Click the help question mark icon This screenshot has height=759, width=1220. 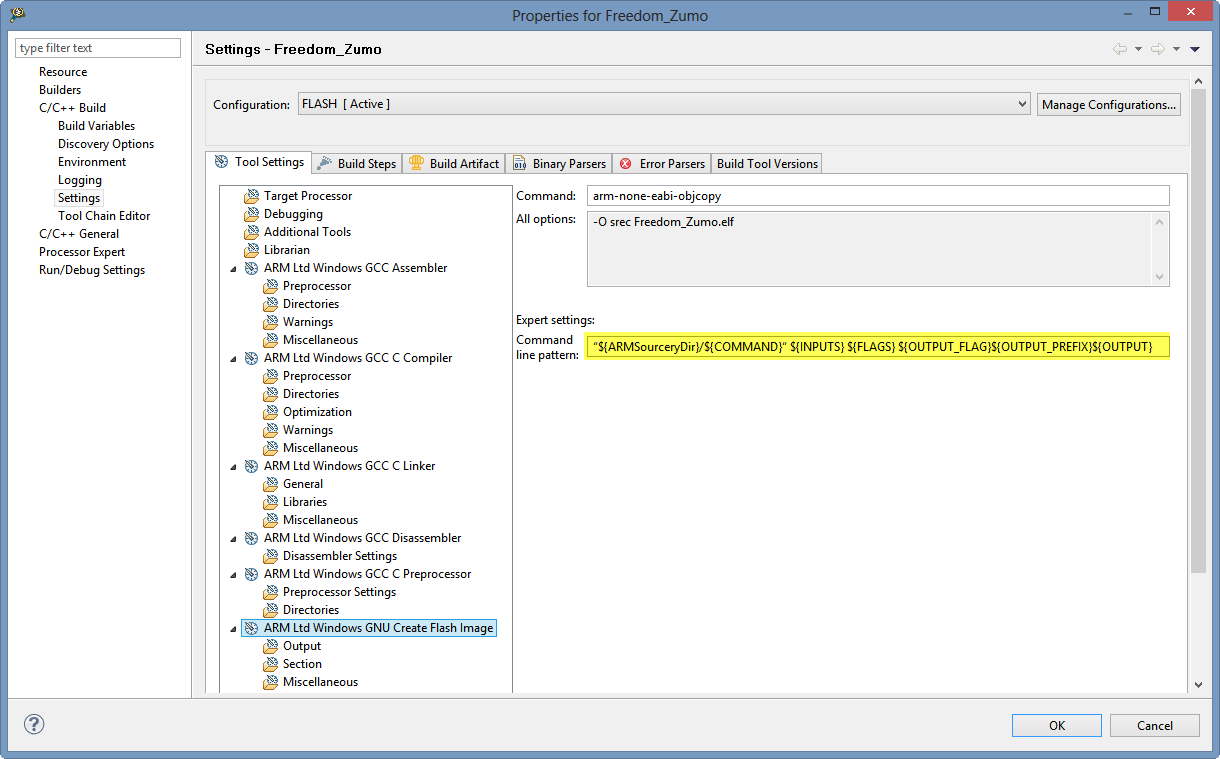click(x=34, y=725)
